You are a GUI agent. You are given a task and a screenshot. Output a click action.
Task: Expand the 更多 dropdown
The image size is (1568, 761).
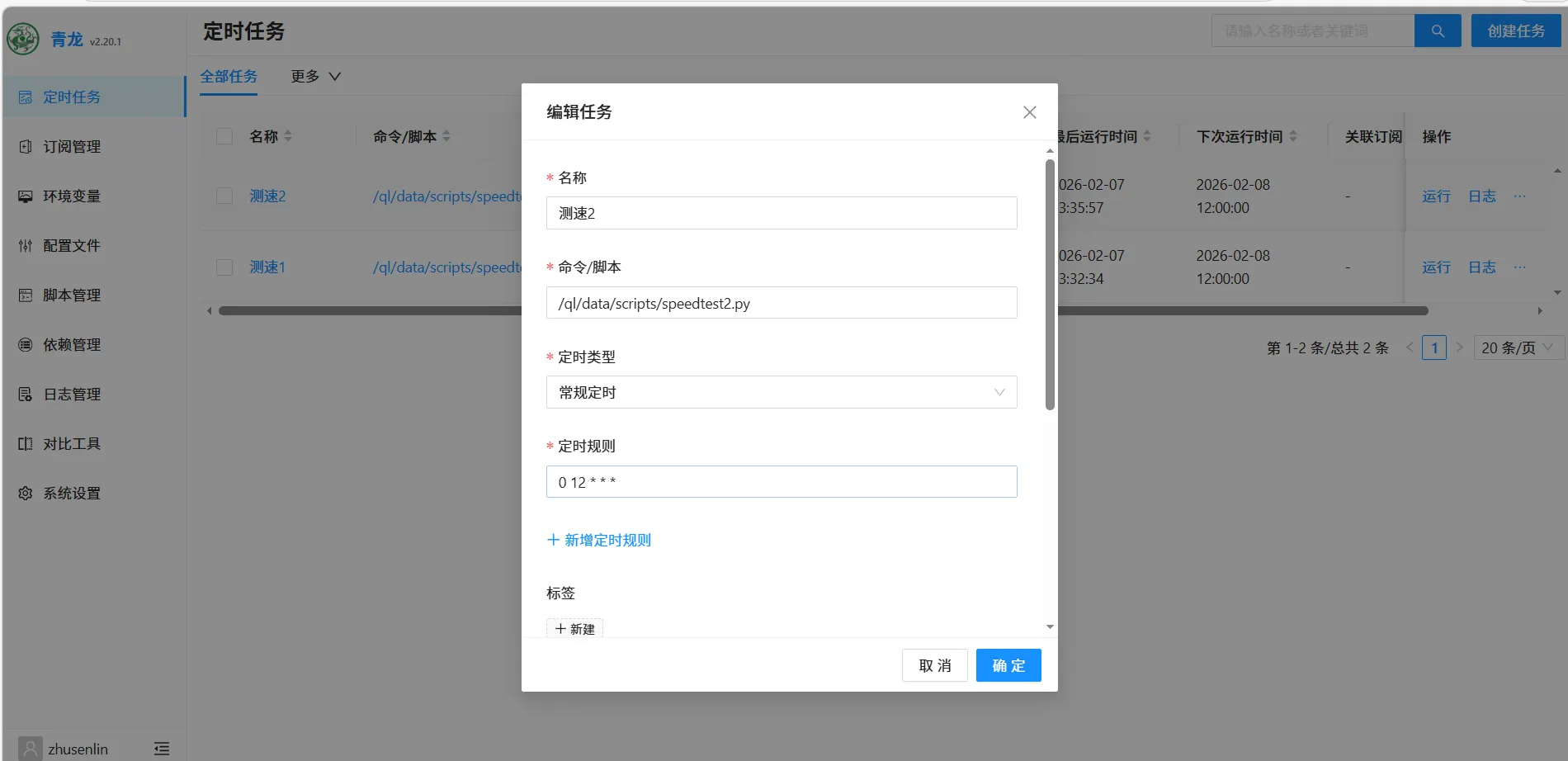pos(315,77)
